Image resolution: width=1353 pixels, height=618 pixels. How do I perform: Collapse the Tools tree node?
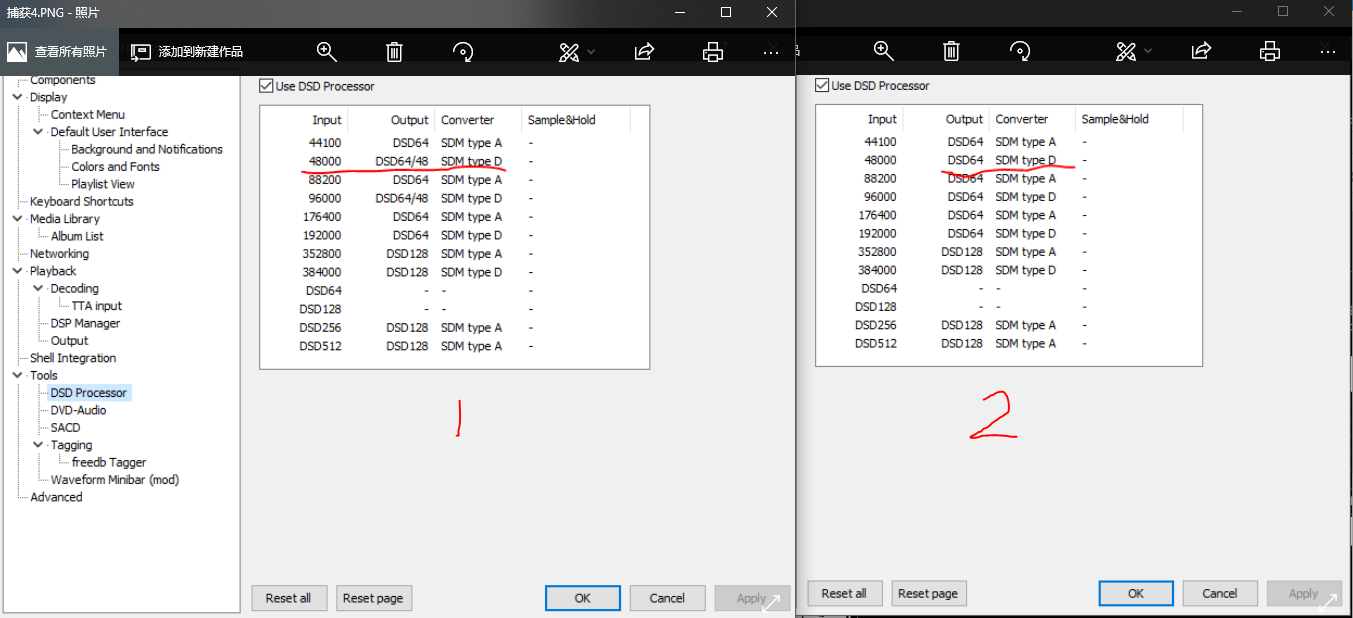coord(17,376)
